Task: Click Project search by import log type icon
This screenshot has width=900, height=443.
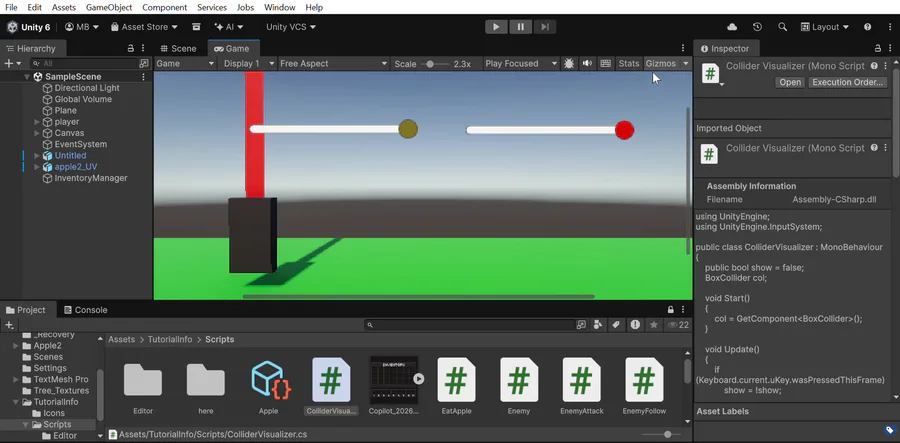Action: click(635, 325)
